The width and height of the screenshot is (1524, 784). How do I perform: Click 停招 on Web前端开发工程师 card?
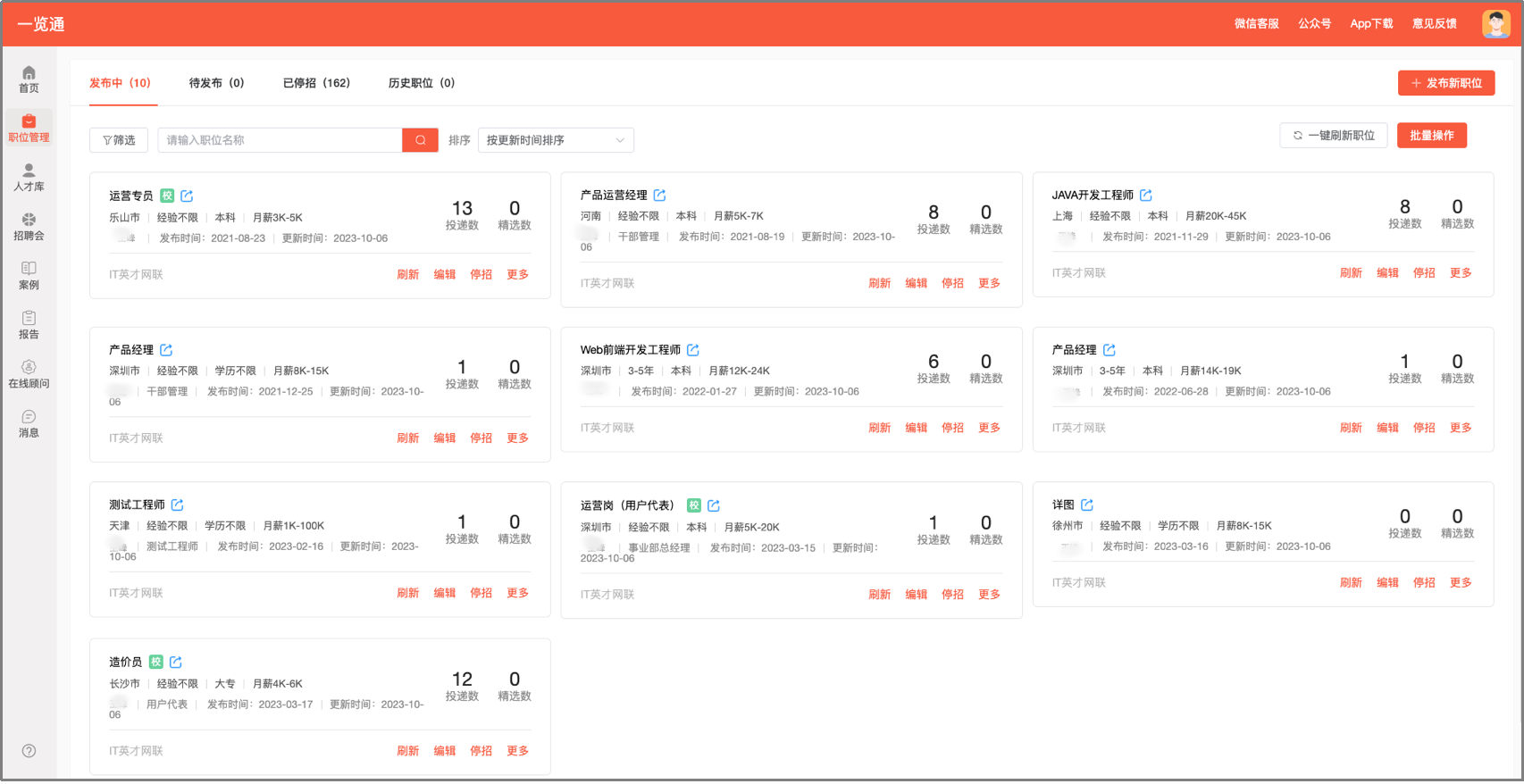point(952,428)
